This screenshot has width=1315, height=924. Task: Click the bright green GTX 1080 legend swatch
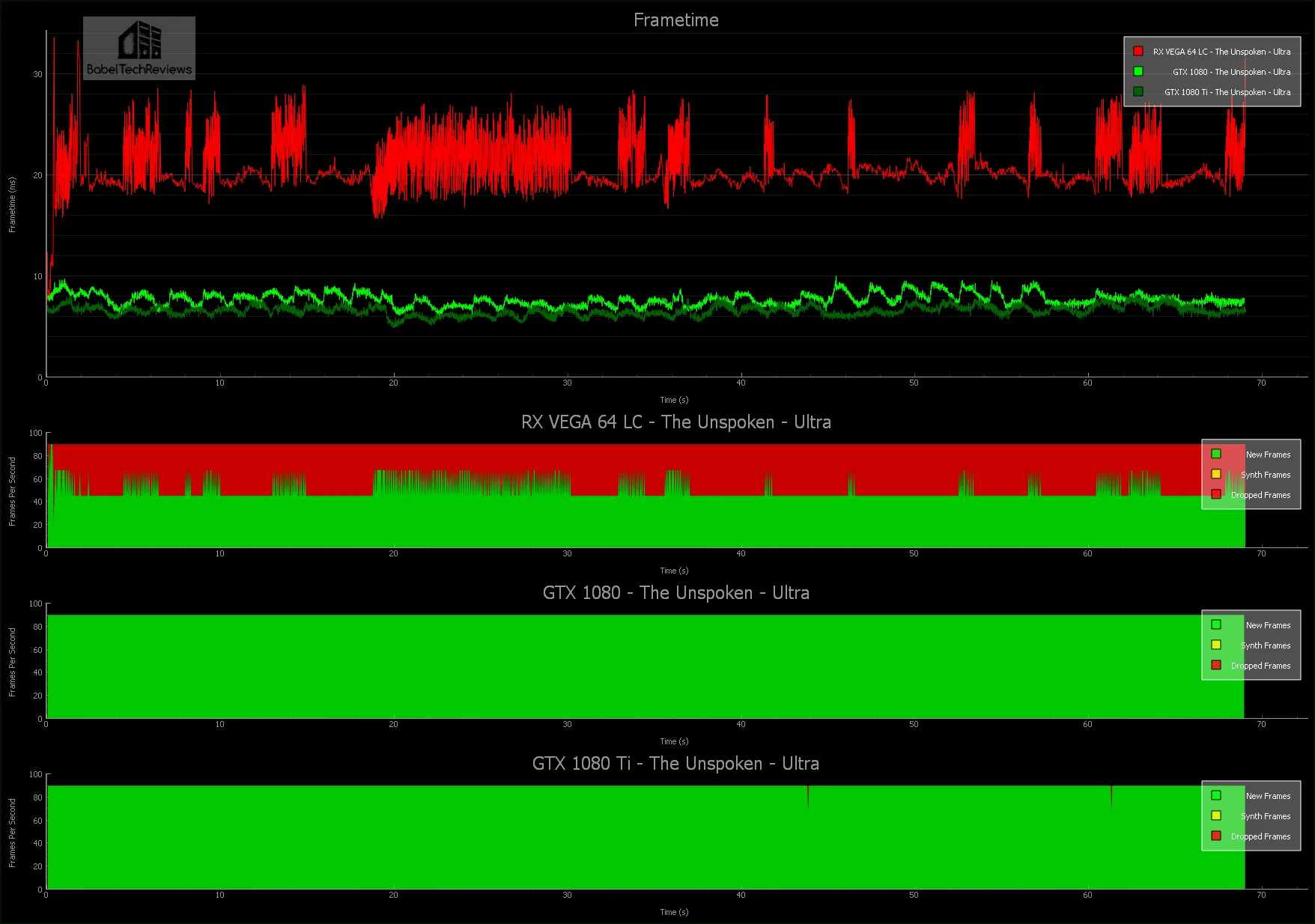point(1138,71)
